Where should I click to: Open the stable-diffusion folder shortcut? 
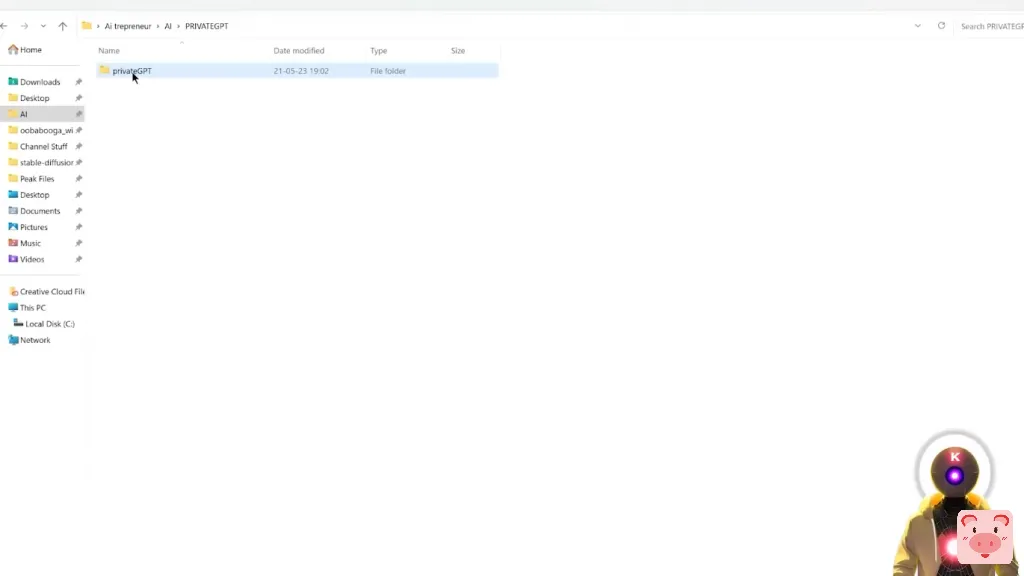coord(46,163)
